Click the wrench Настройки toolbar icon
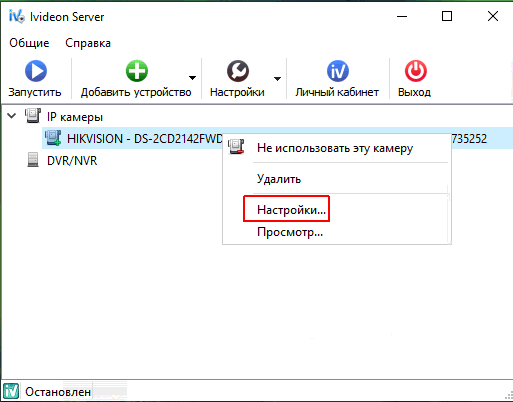The image size is (513, 402). click(238, 71)
